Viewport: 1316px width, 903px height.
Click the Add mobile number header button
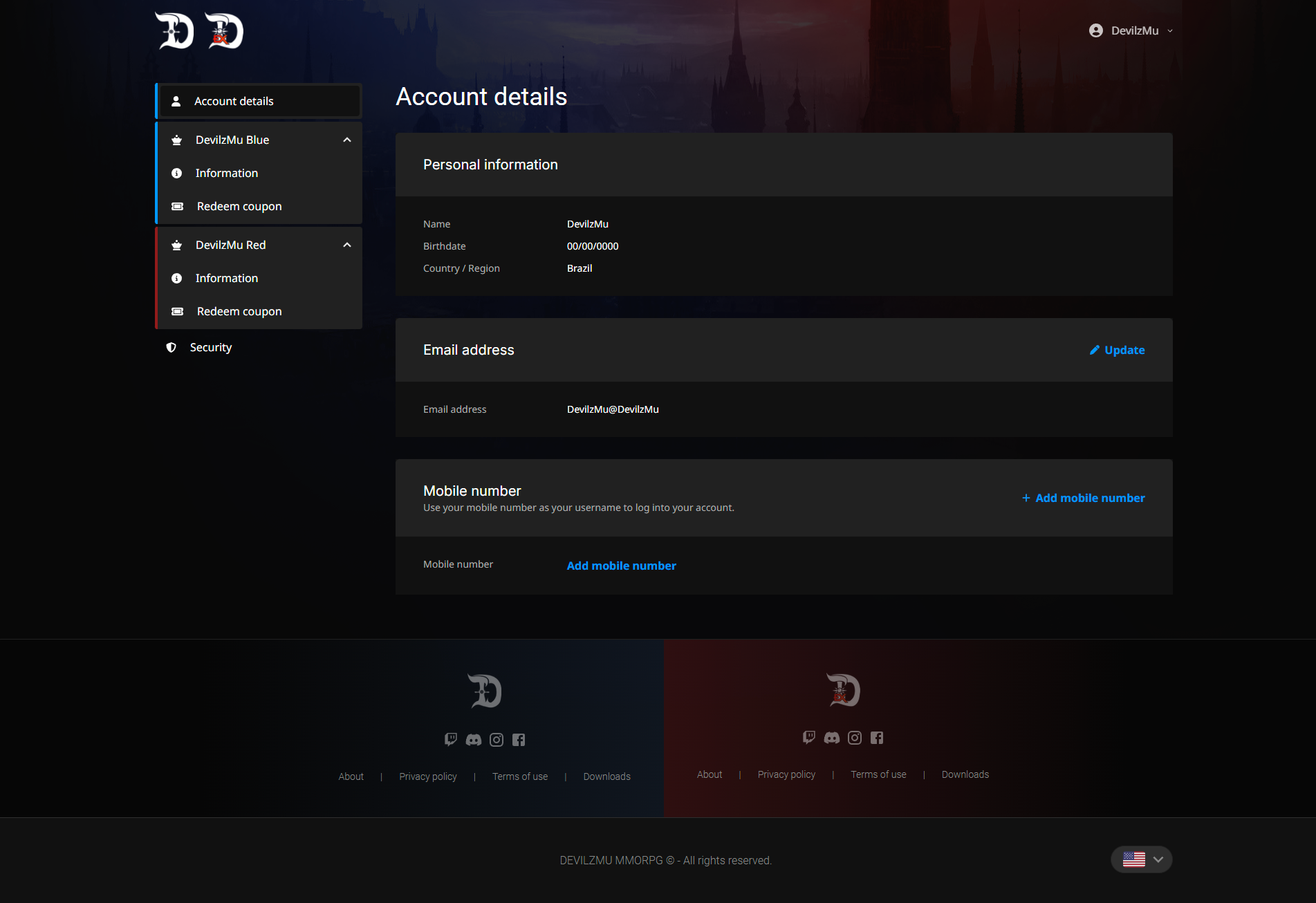coord(1084,498)
